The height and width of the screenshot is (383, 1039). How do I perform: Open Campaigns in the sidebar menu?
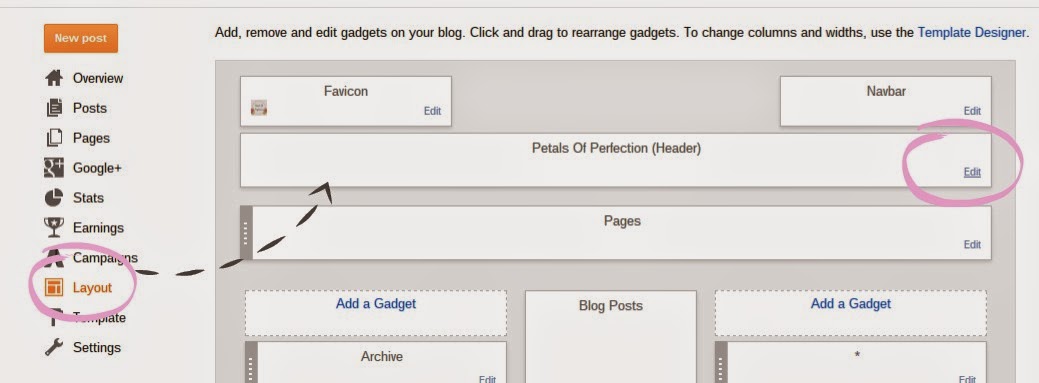[105, 258]
